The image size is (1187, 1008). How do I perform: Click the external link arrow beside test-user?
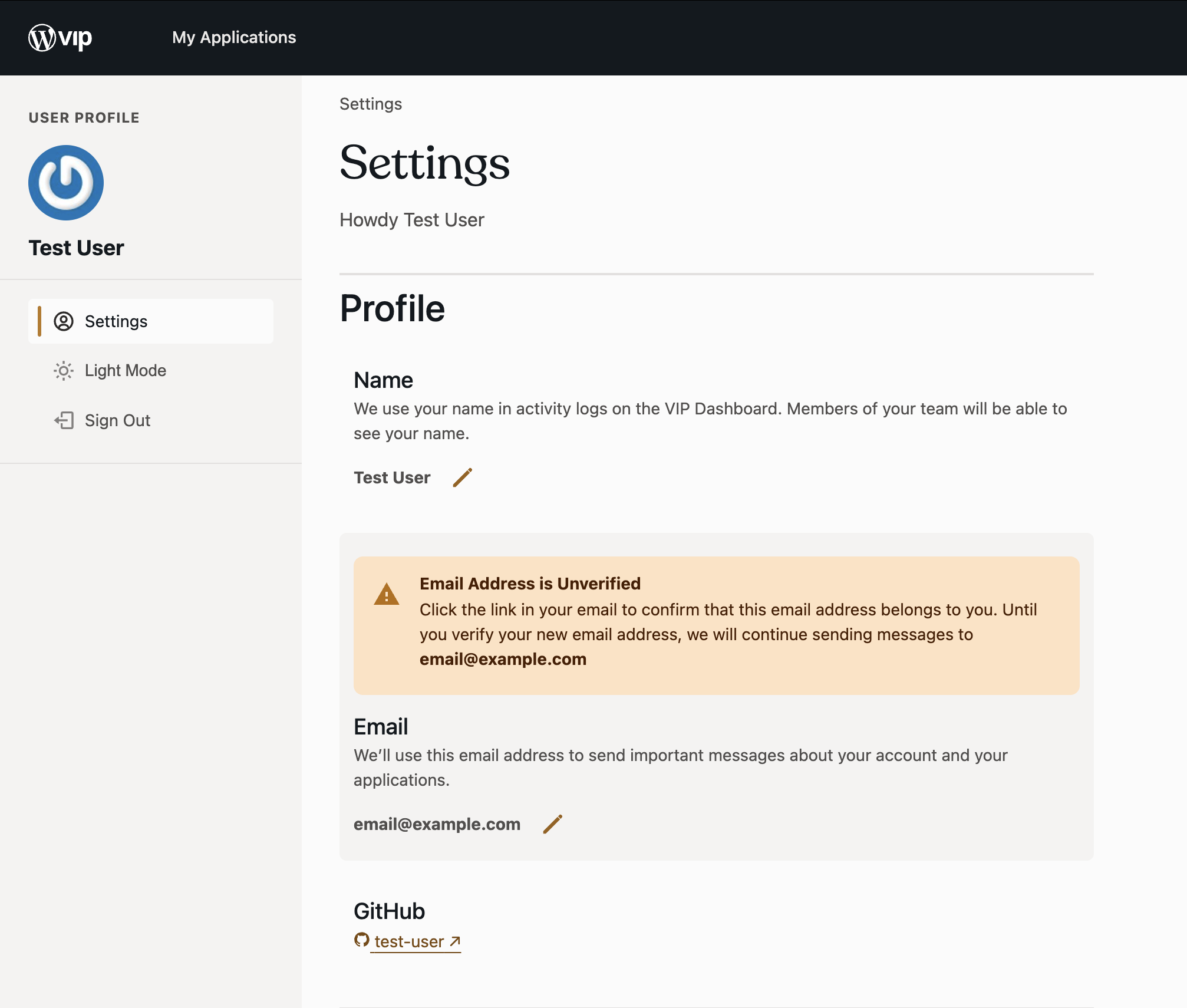point(454,941)
